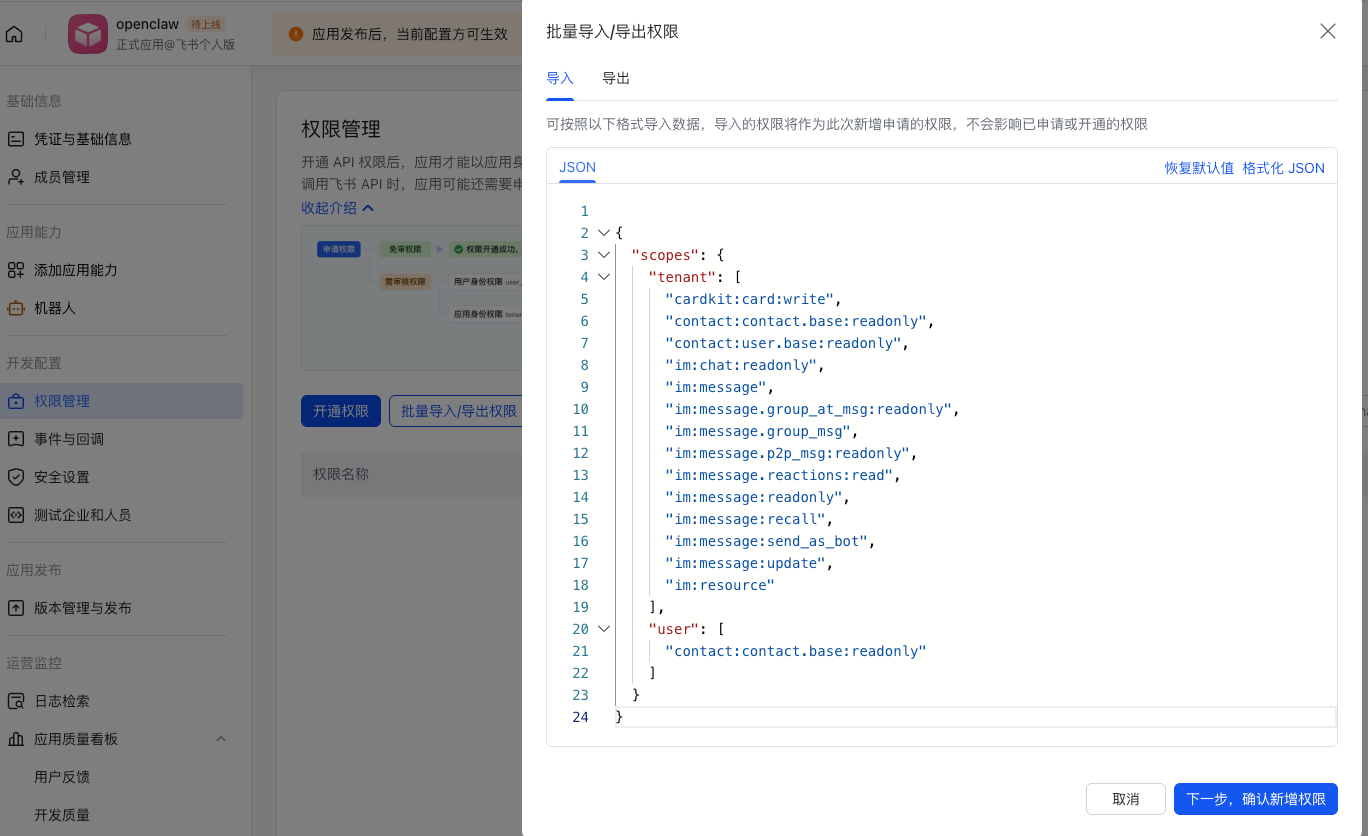The image size is (1368, 836).
Task: Open 机器人 in the sidebar
Action: click(55, 308)
